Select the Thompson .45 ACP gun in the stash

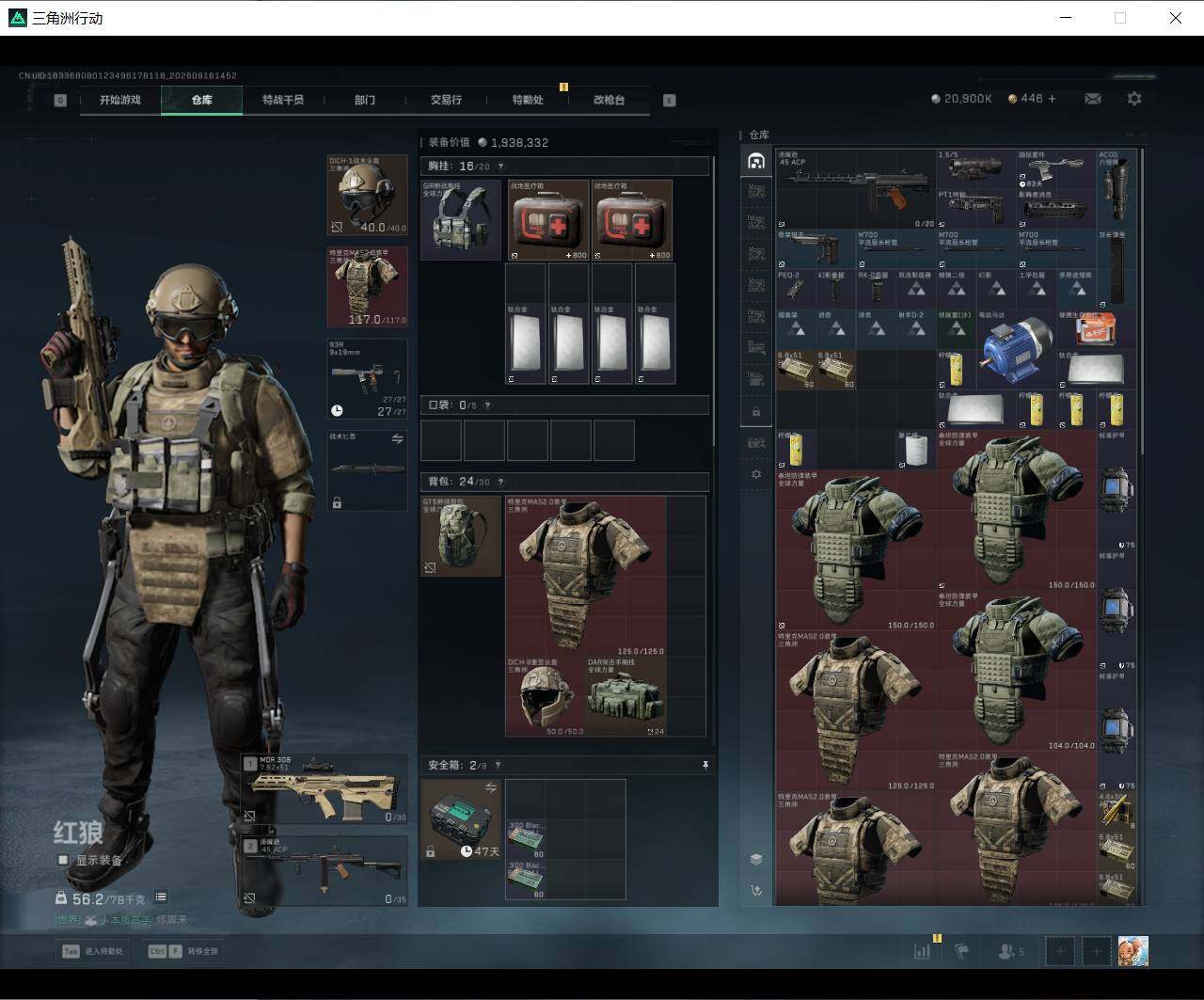[x=855, y=188]
